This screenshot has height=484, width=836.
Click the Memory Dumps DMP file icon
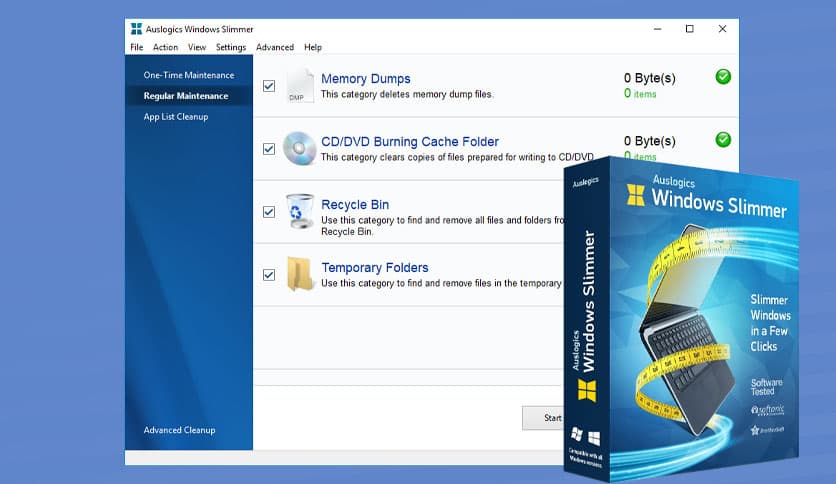tap(300, 85)
